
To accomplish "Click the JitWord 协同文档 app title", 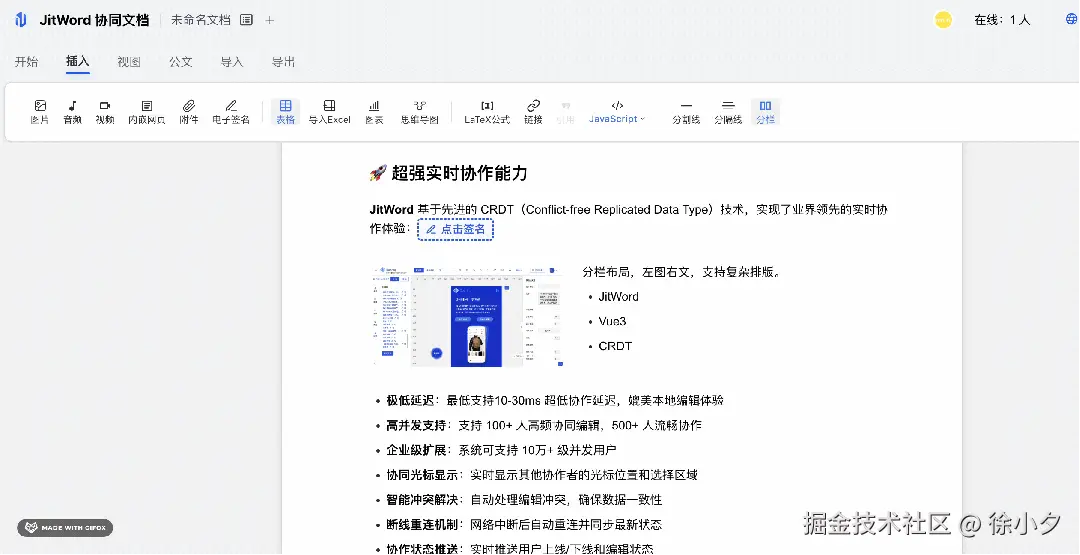I will (94, 20).
